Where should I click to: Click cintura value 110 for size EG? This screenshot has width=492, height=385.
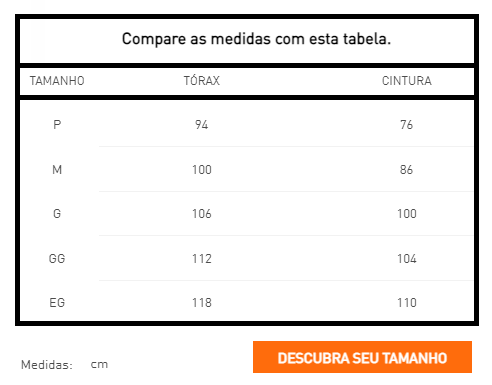407,302
